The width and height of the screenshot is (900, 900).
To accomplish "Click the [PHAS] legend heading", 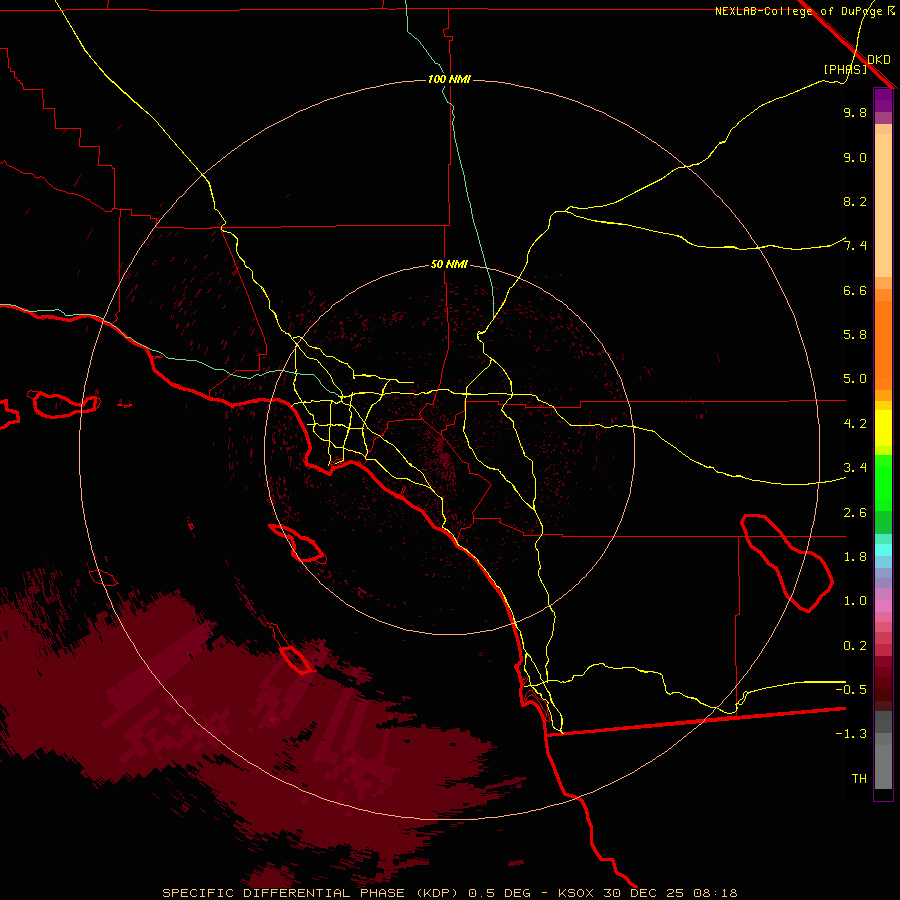I will coord(845,69).
